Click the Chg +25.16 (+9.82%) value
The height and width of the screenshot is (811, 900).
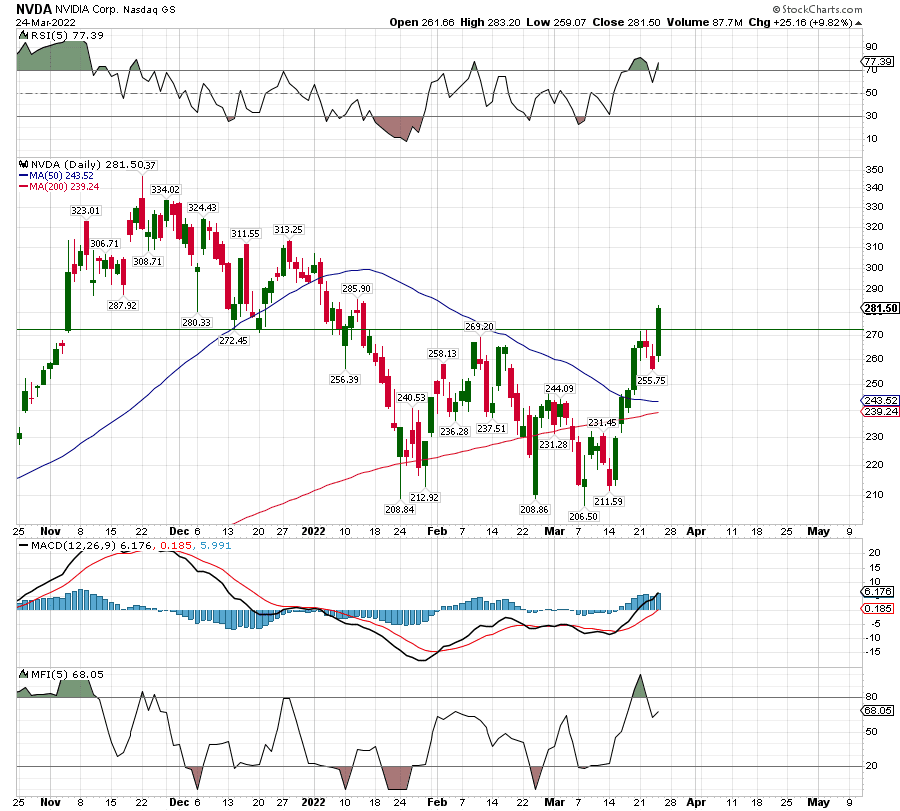801,22
